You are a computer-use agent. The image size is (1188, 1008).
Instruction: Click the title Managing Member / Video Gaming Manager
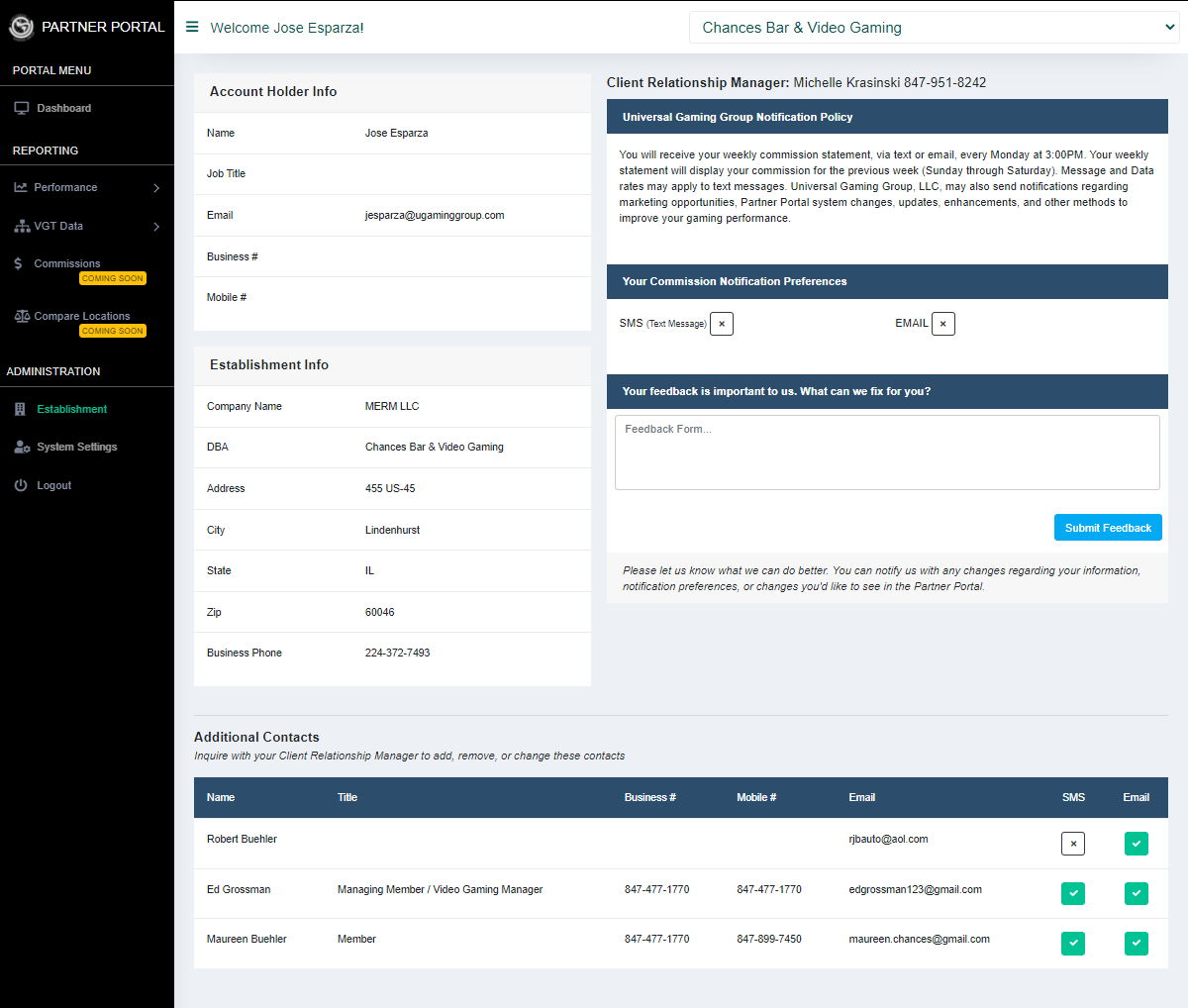(440, 889)
